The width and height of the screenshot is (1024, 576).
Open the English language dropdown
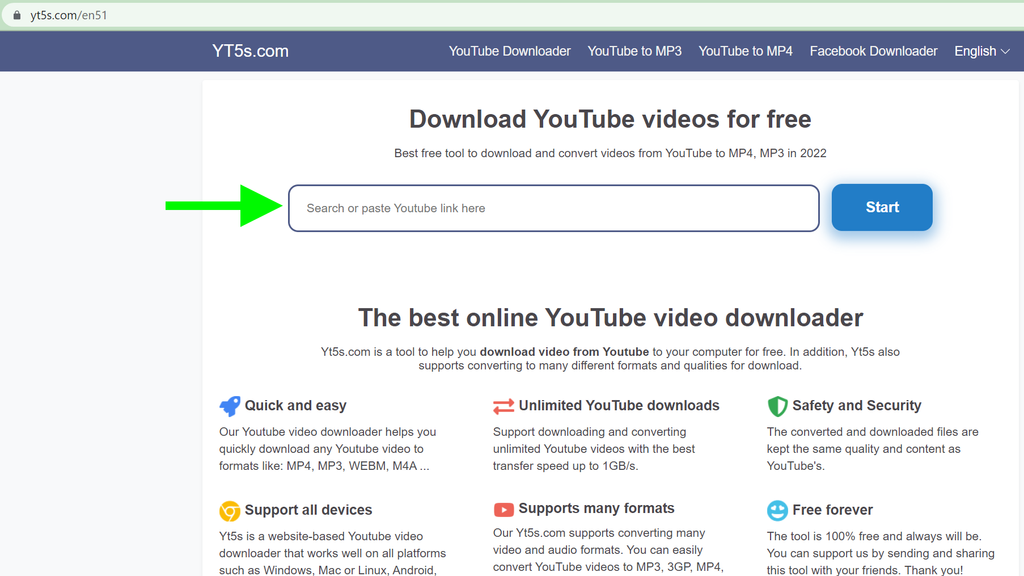(981, 51)
